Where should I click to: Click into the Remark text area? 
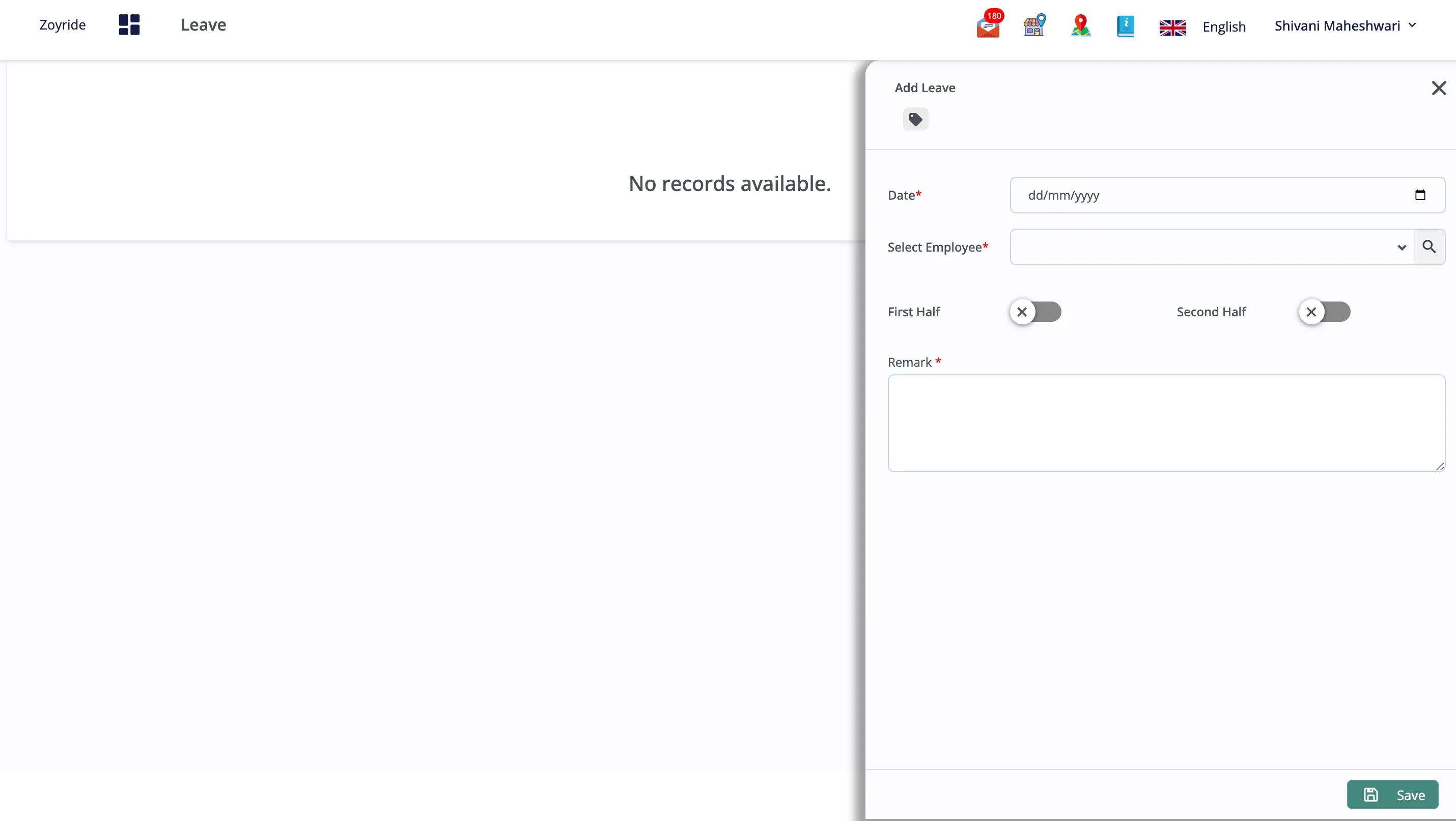point(1167,423)
